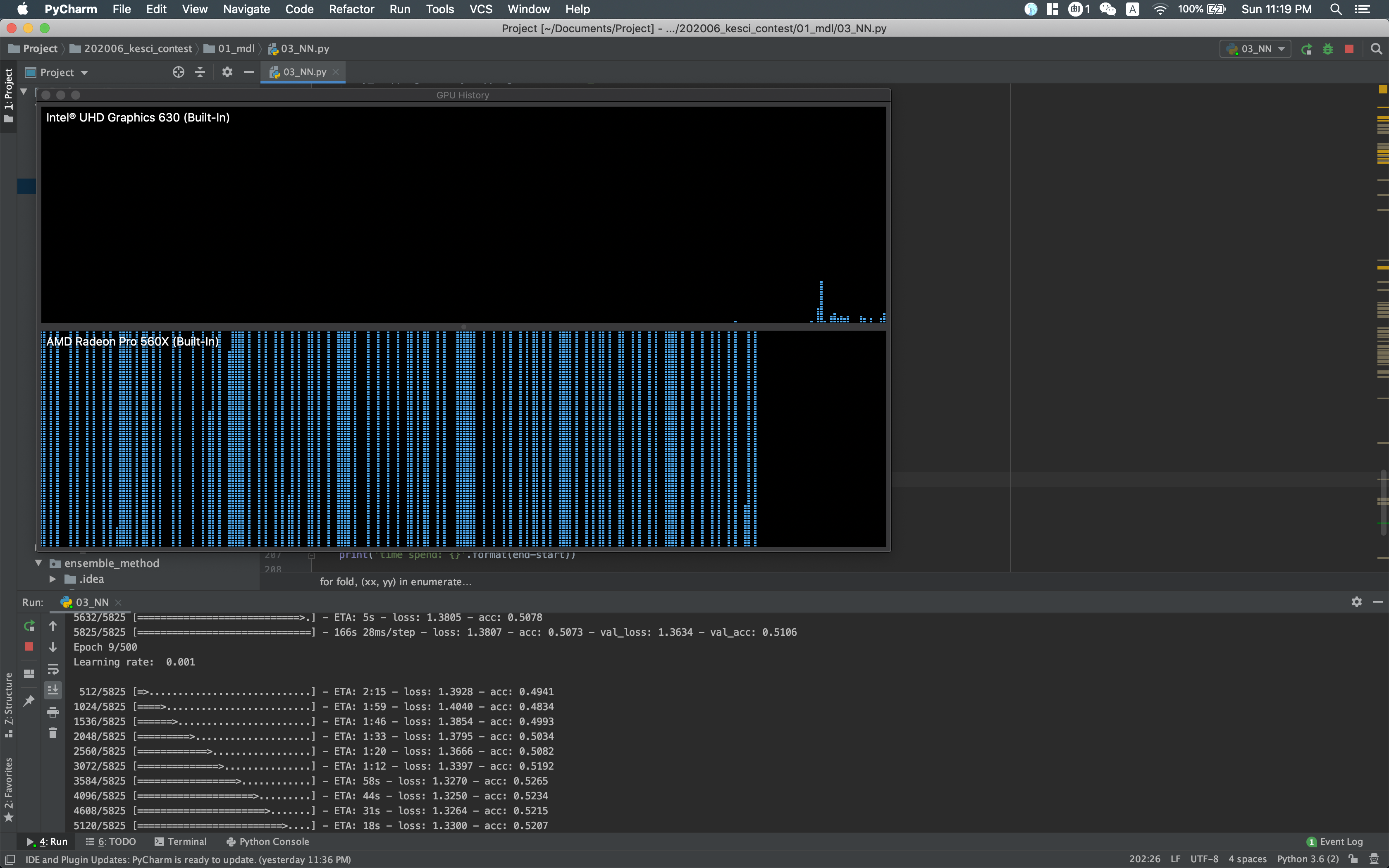The image size is (1389, 868).
Task: Toggle soft-wrap in the Run console
Action: coord(53,669)
